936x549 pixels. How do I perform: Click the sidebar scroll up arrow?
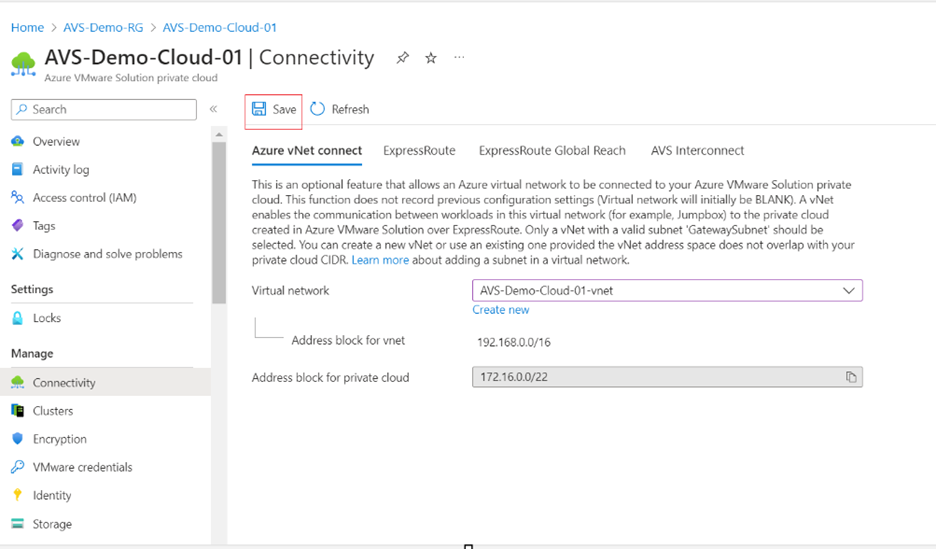click(219, 135)
